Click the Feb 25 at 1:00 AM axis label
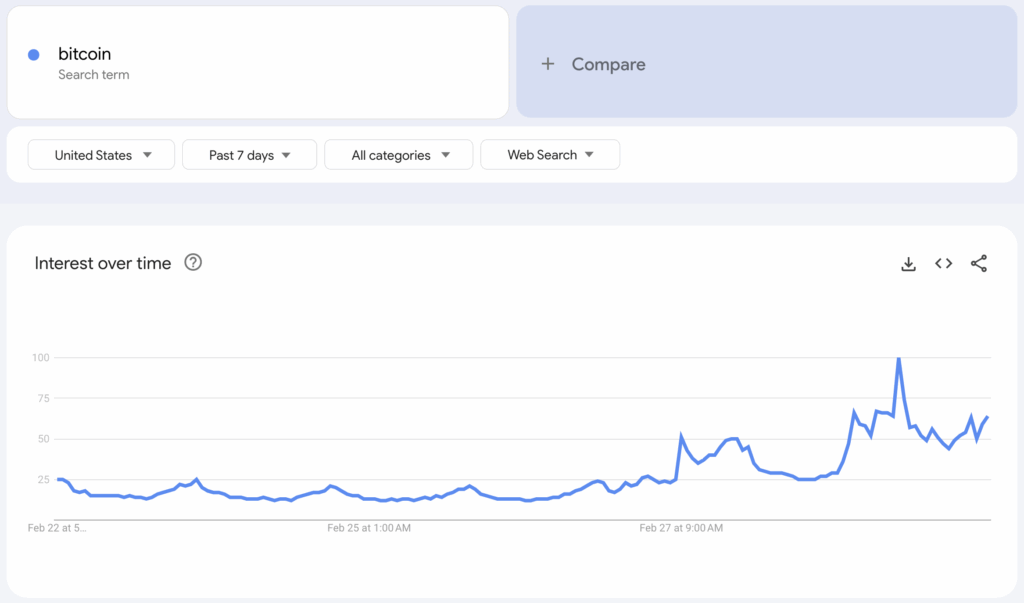 370,528
